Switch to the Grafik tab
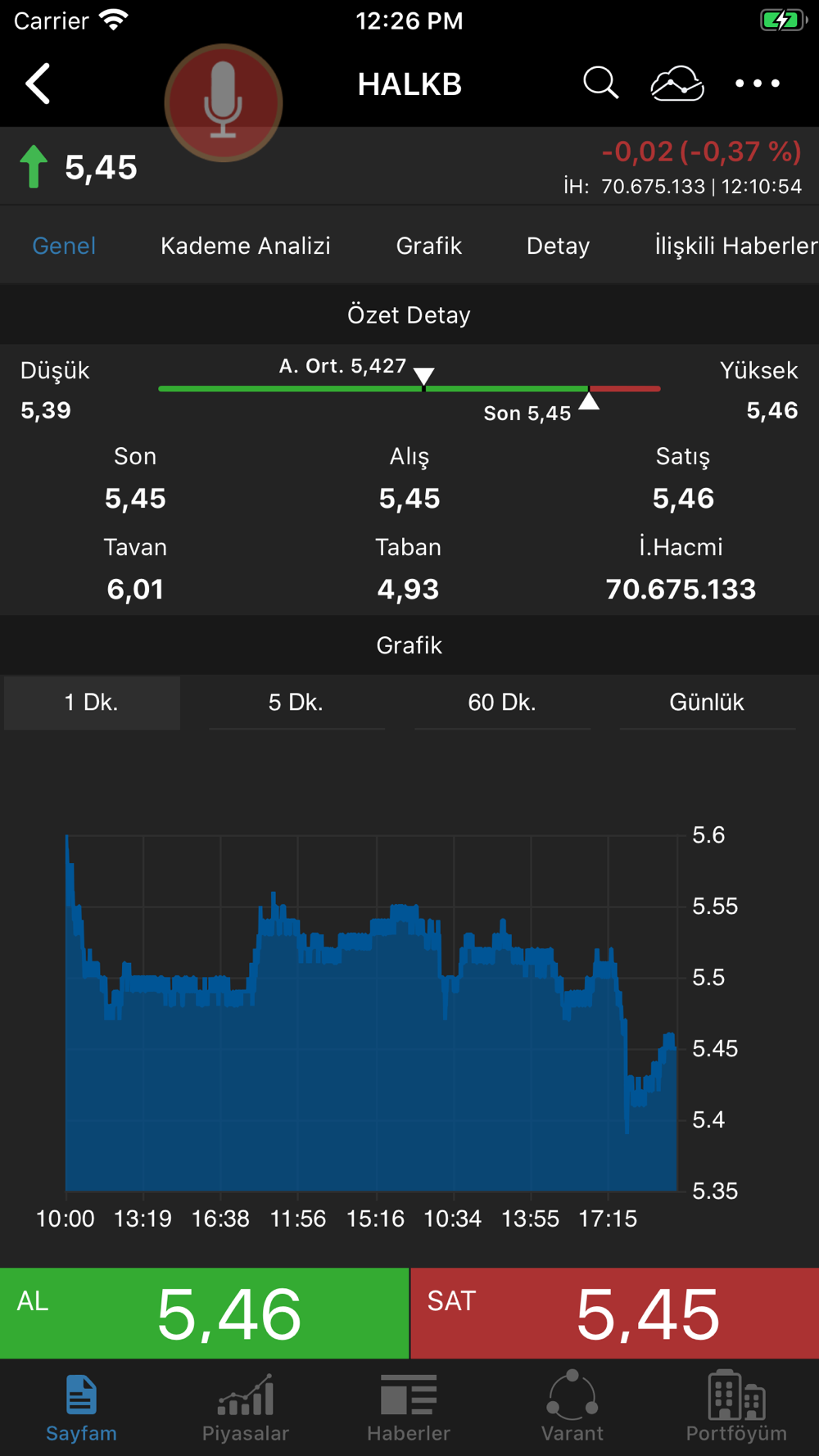The height and width of the screenshot is (1456, 819). pos(429,246)
